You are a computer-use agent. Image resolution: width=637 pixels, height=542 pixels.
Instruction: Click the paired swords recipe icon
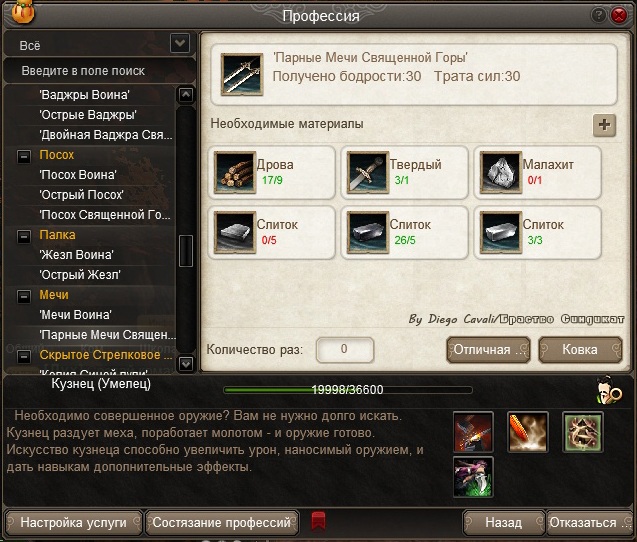pos(242,74)
